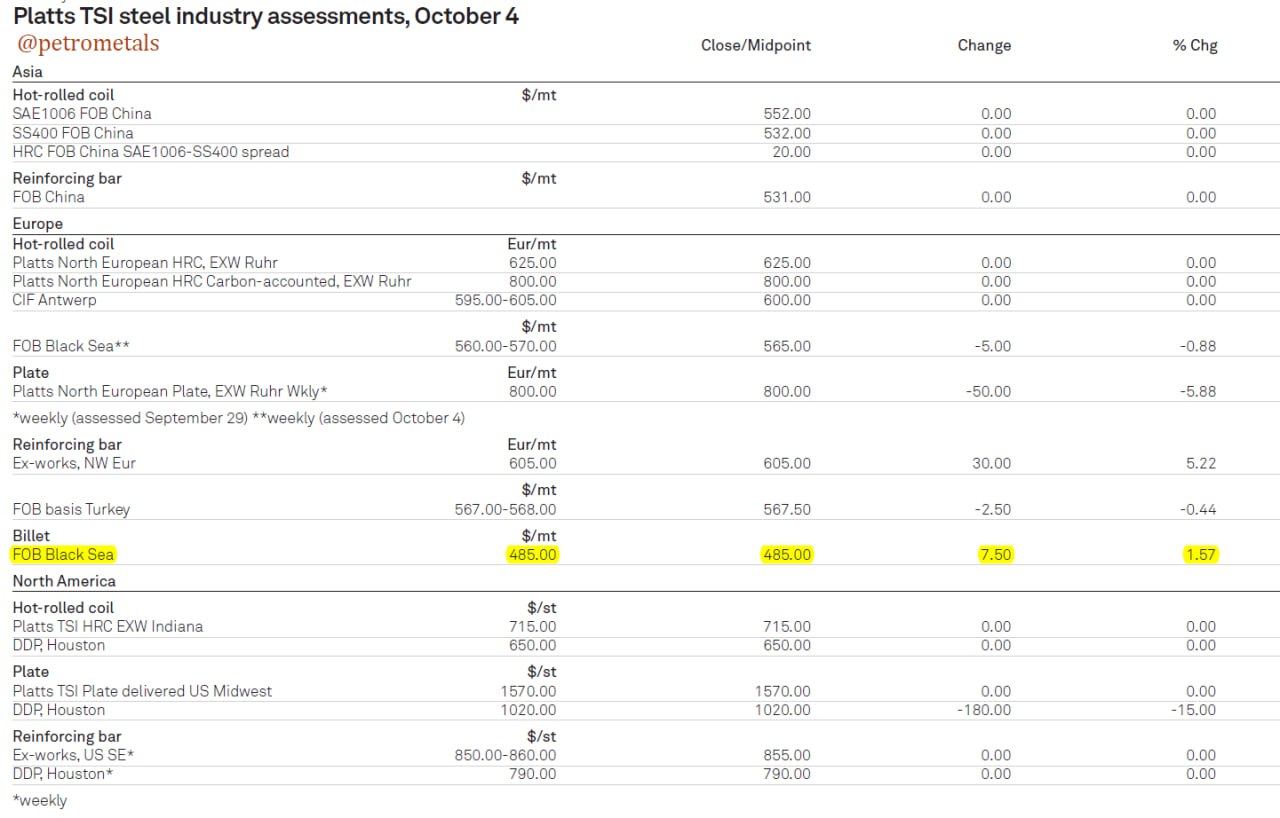Select the FOB basis Turkey row label
Viewport: 1280px width, 818px height.
click(71, 509)
